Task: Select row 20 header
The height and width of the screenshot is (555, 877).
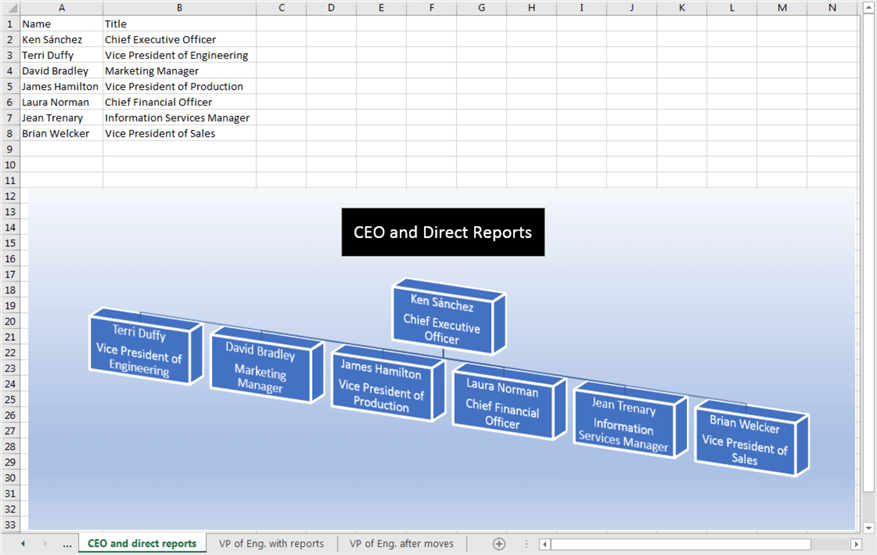Action: pyautogui.click(x=10, y=322)
